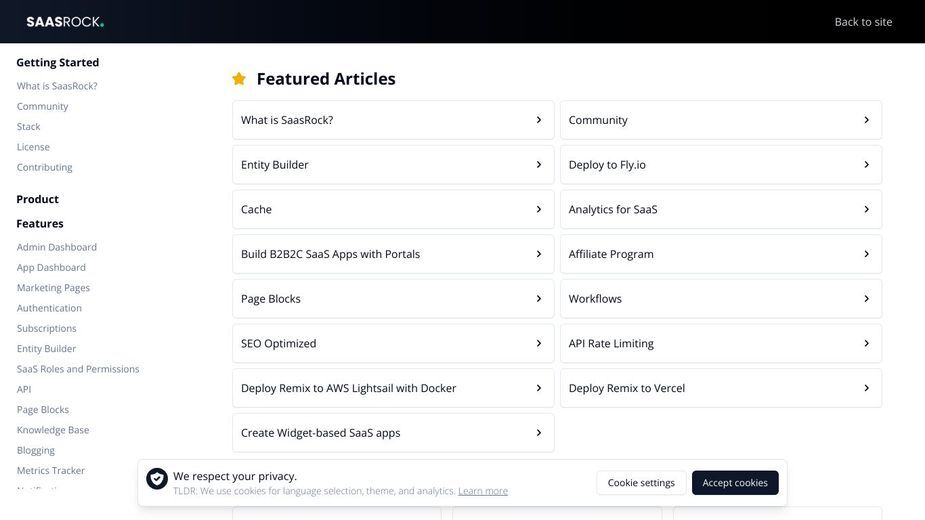Go Back to site from header

[x=863, y=22]
